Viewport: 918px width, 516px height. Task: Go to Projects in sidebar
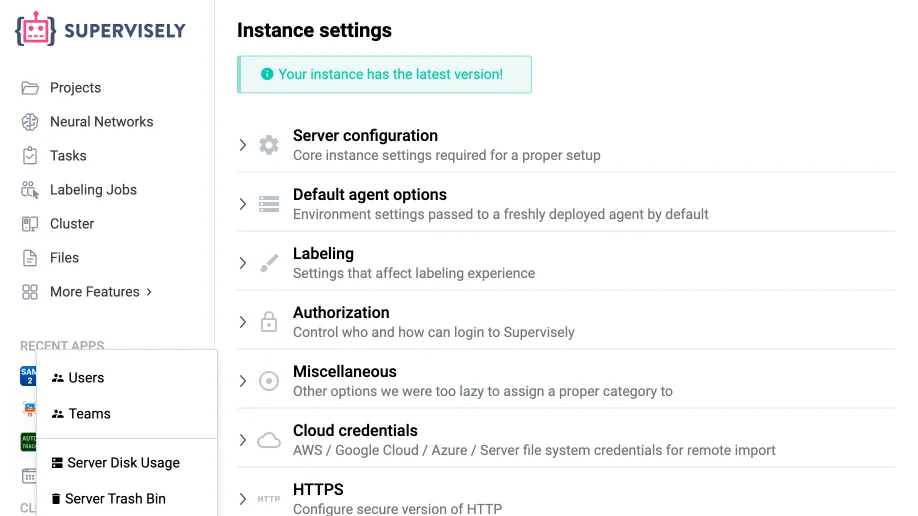[76, 88]
